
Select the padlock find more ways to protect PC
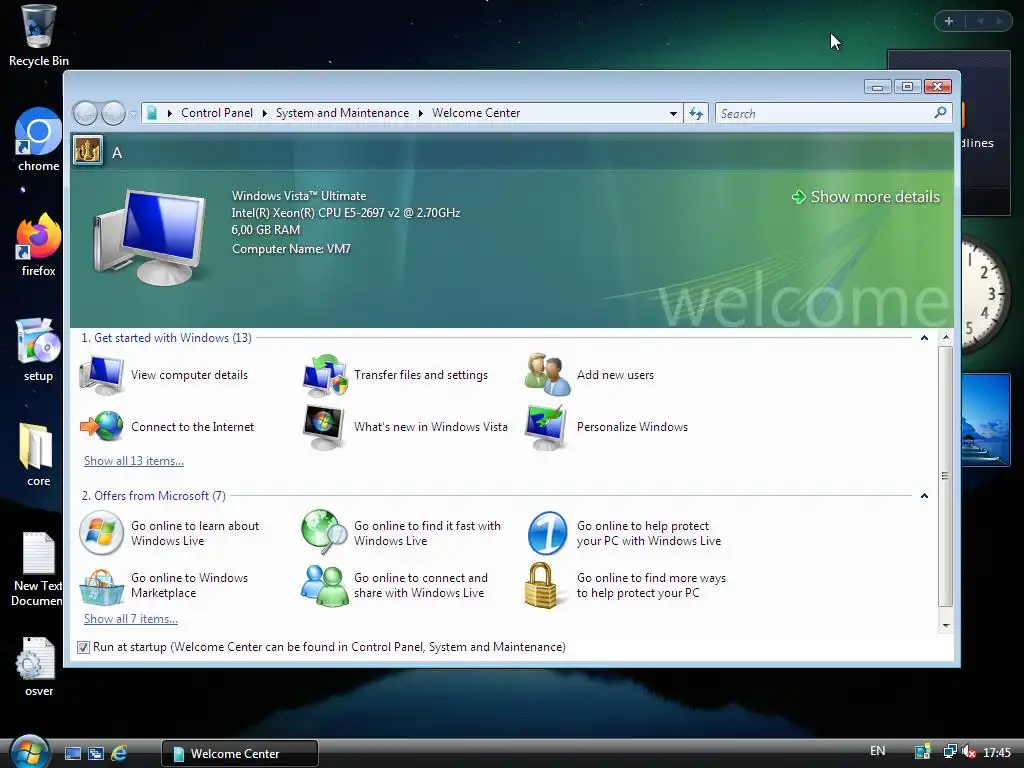pyautogui.click(x=541, y=585)
